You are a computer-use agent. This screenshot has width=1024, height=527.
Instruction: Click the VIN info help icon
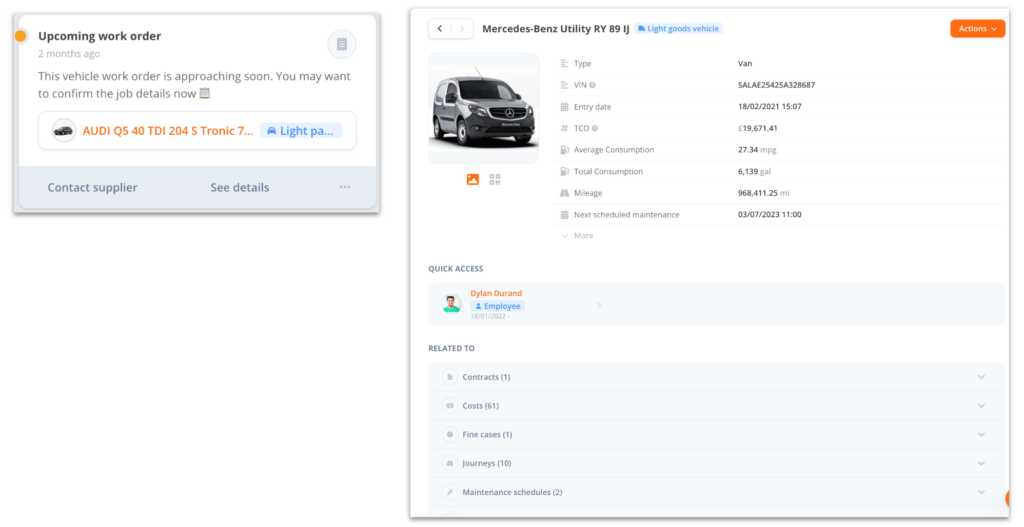(592, 85)
